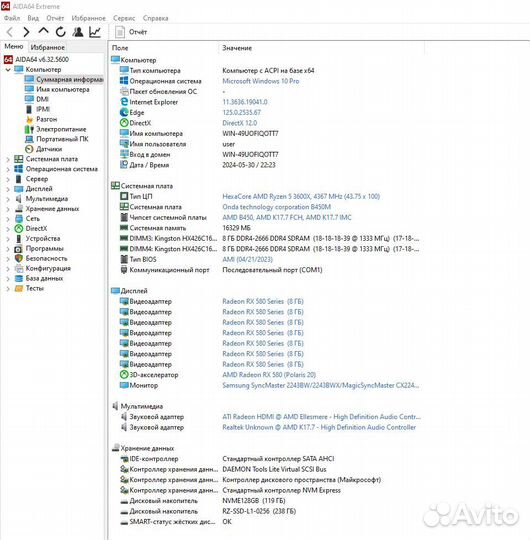Viewport: 530px width, 540px height.
Task: Click the Значение column header
Action: point(237,48)
